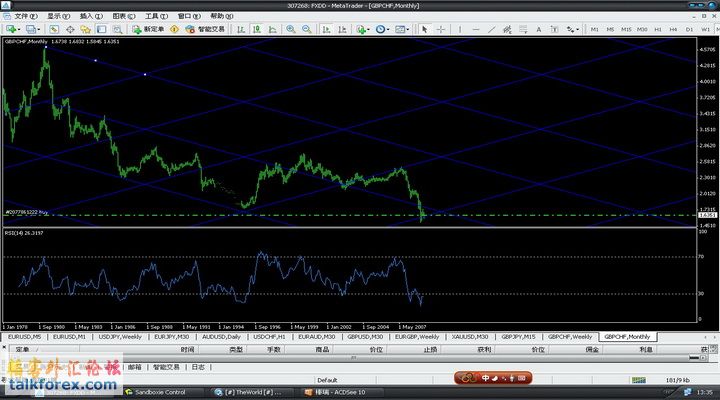Switch chart to Bar Chart mode

point(241,29)
